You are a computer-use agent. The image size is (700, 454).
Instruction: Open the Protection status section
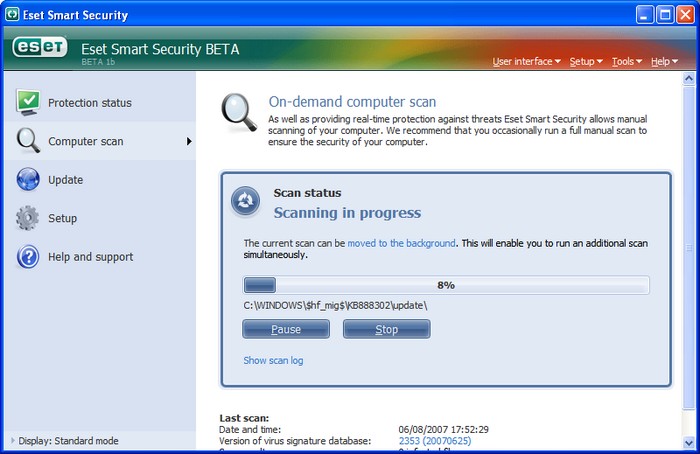(x=100, y=103)
